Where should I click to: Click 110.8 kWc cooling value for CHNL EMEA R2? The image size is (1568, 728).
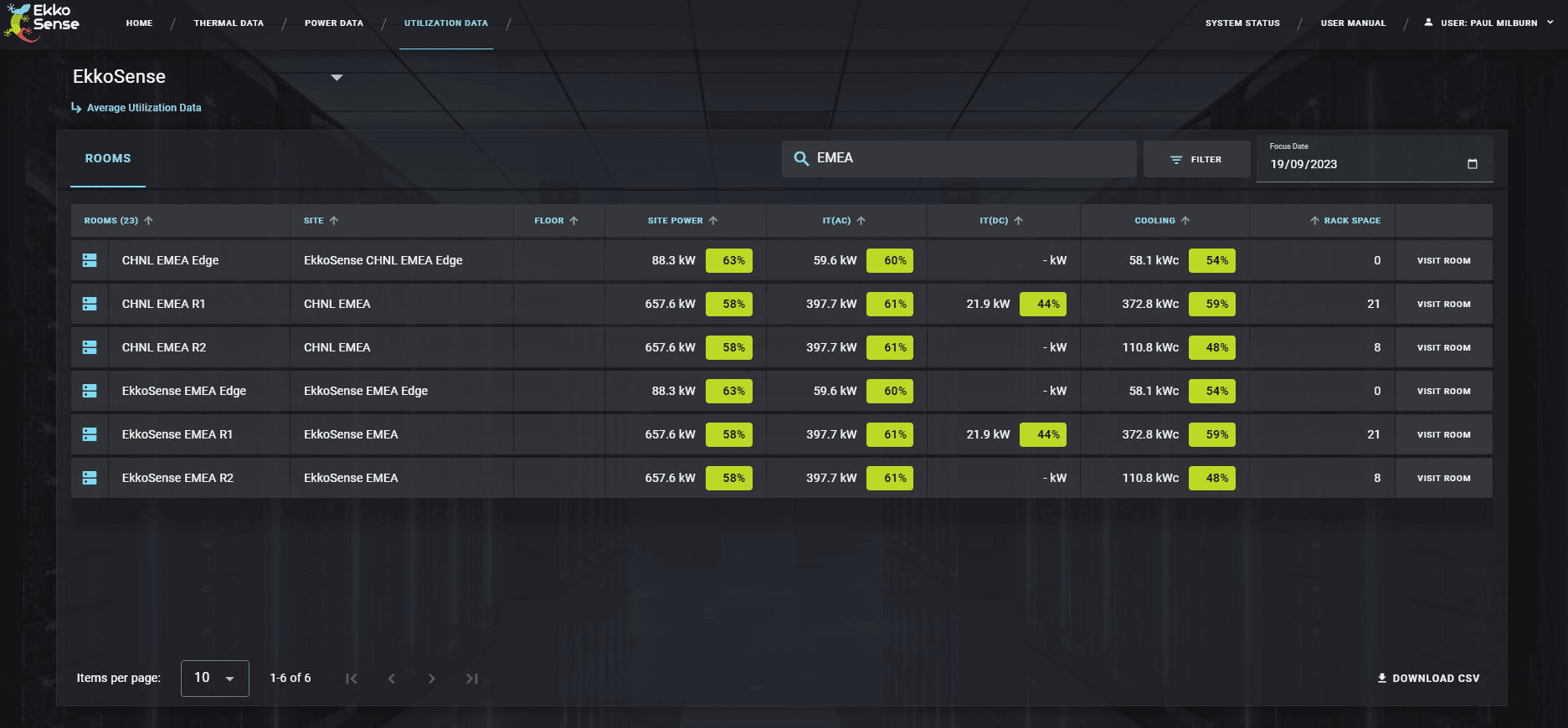(1150, 347)
